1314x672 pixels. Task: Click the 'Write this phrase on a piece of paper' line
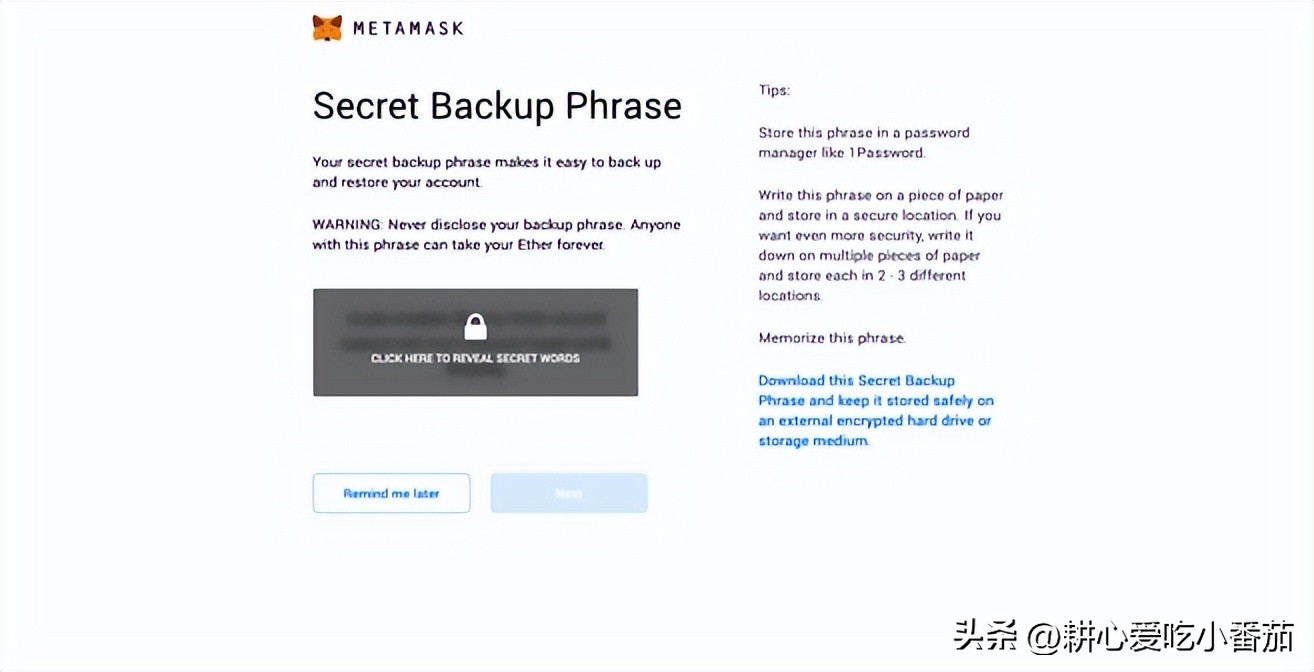point(880,195)
